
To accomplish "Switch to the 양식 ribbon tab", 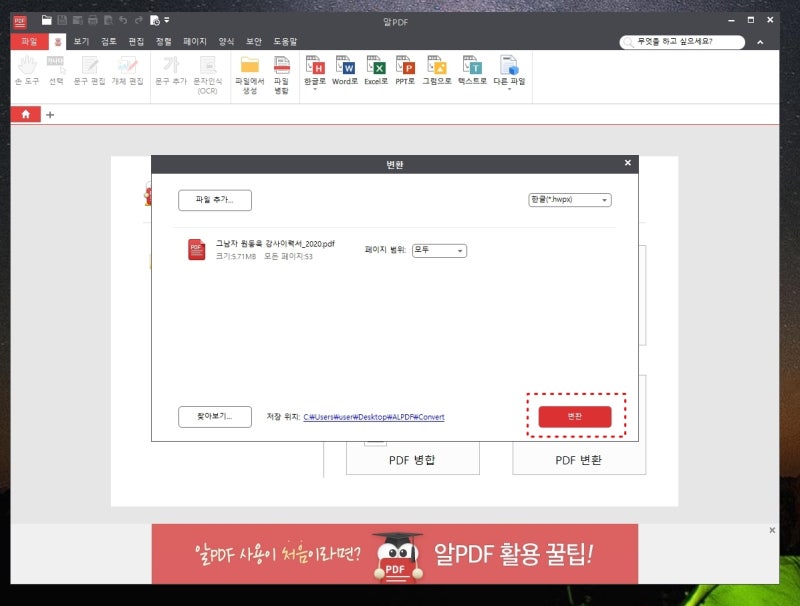I will click(226, 41).
